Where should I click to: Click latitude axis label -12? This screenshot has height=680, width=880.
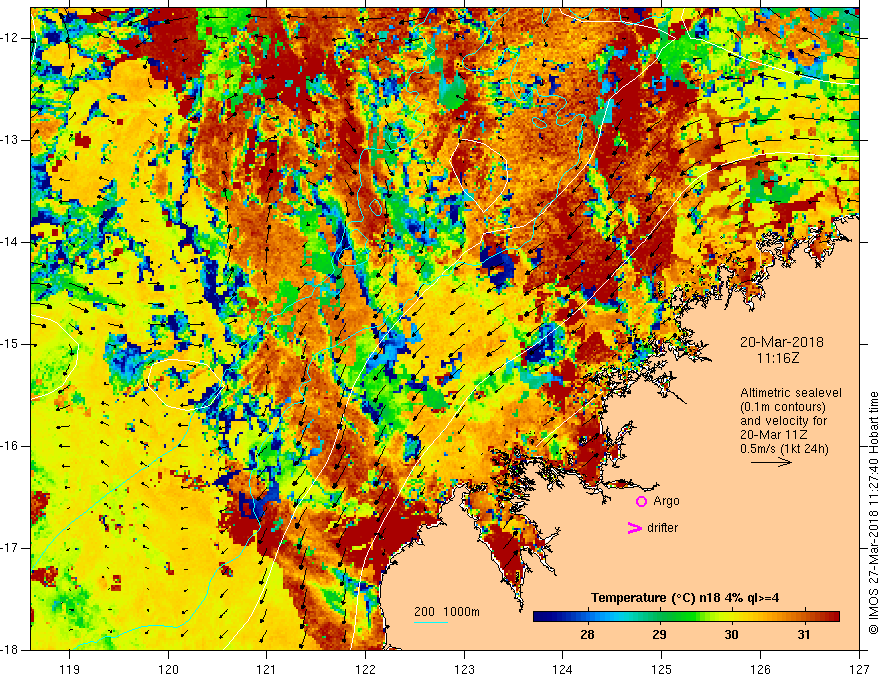(x=11, y=38)
